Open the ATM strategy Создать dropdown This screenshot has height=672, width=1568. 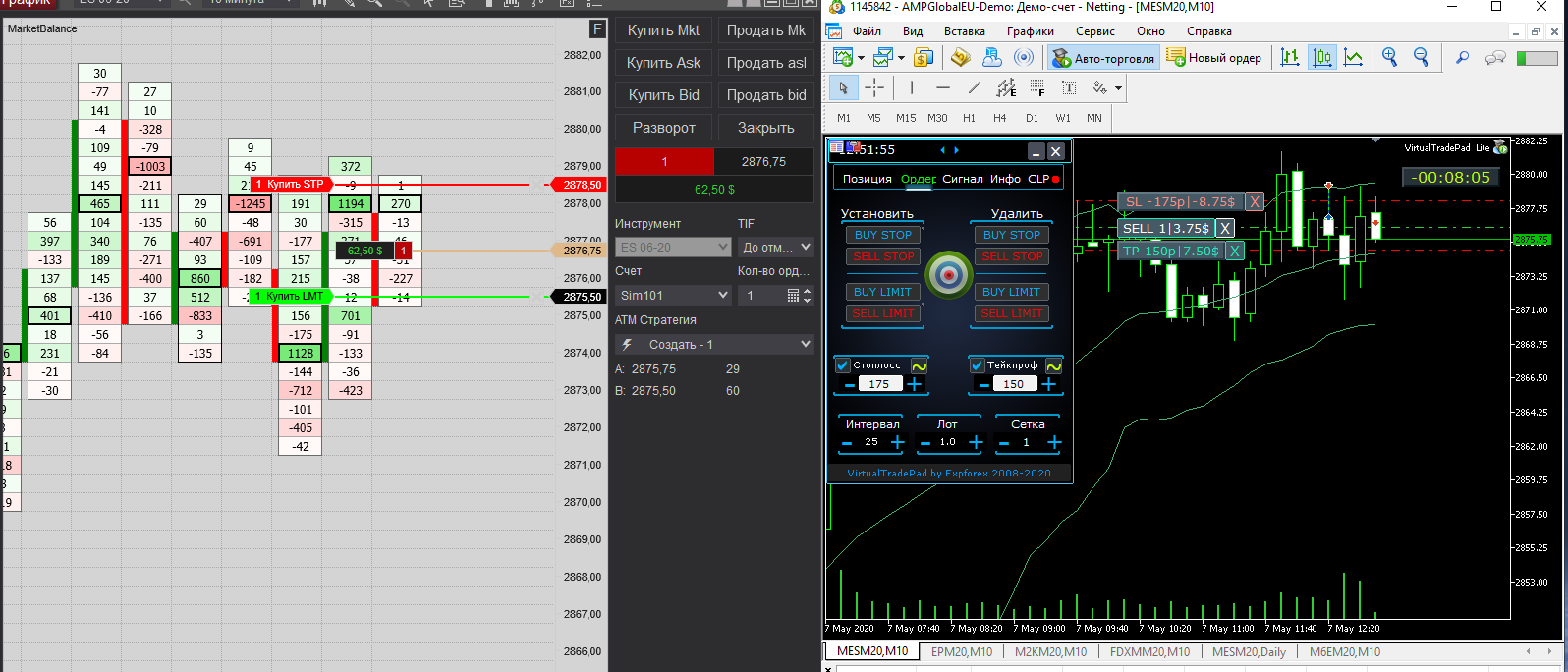[713, 345]
